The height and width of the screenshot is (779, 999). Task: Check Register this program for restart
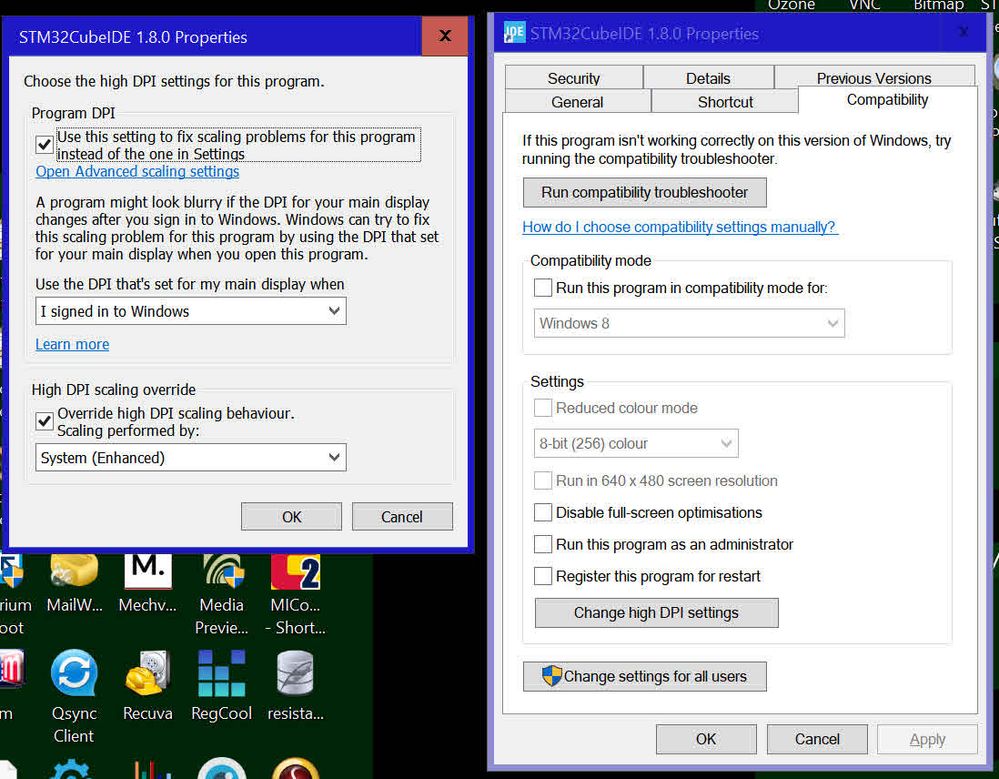pyautogui.click(x=543, y=576)
